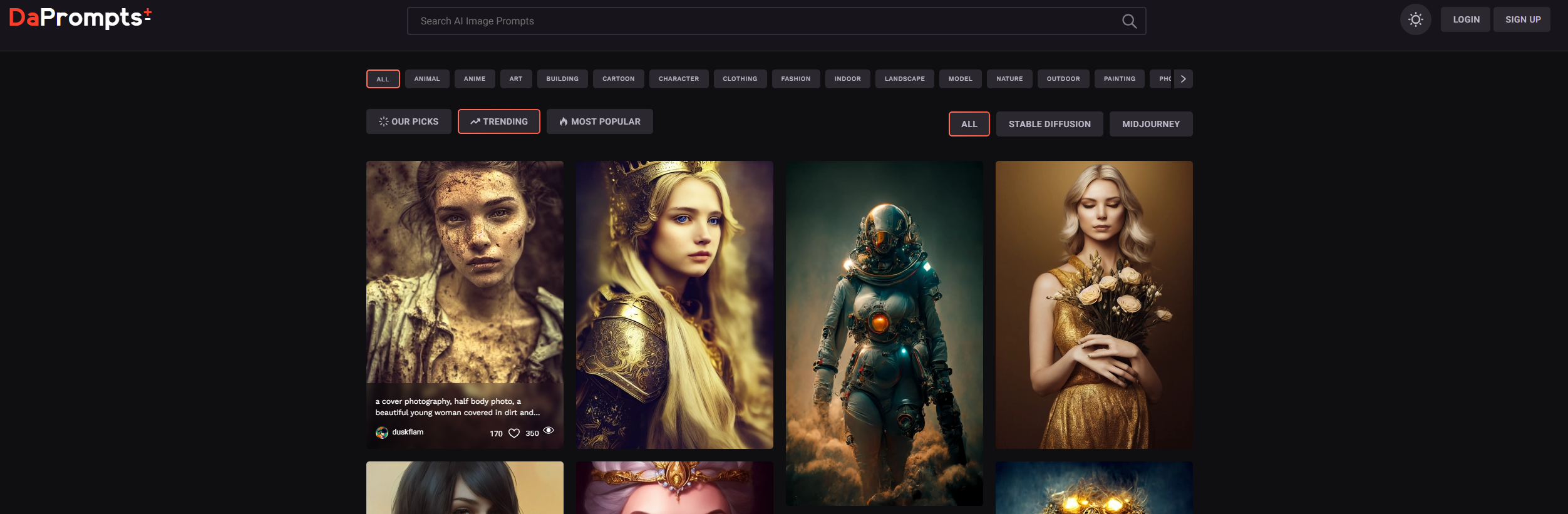The width and height of the screenshot is (1568, 514).
Task: Click the DaPrompts logo
Action: tap(80, 18)
